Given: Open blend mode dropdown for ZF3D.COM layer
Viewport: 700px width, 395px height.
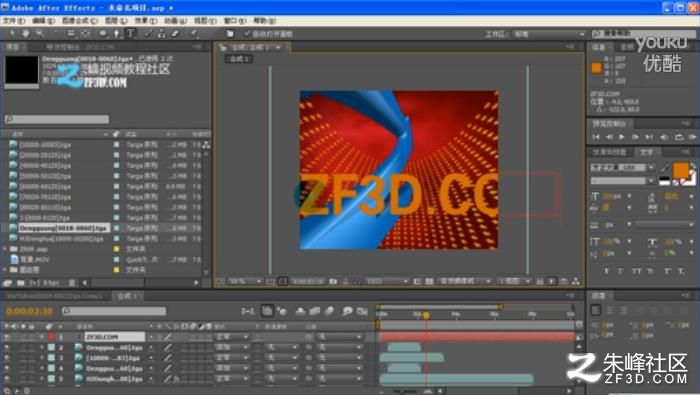Looking at the screenshot, I should click(x=232, y=337).
